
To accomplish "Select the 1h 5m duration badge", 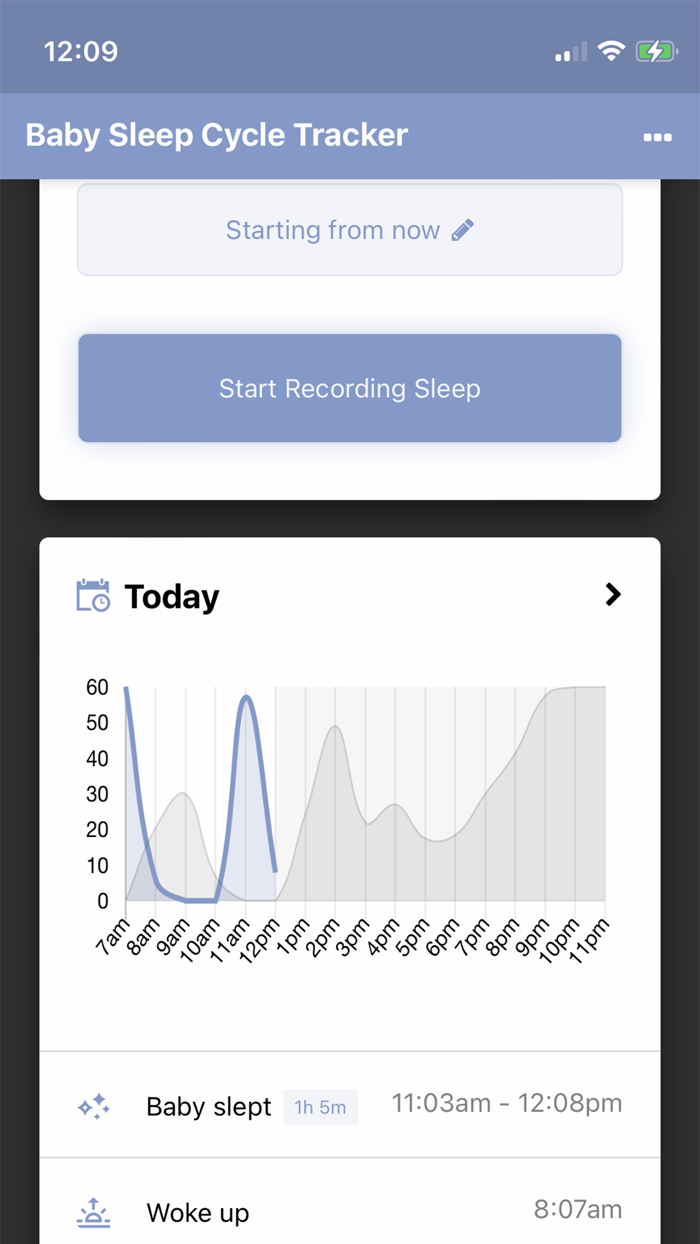I will (x=320, y=1106).
